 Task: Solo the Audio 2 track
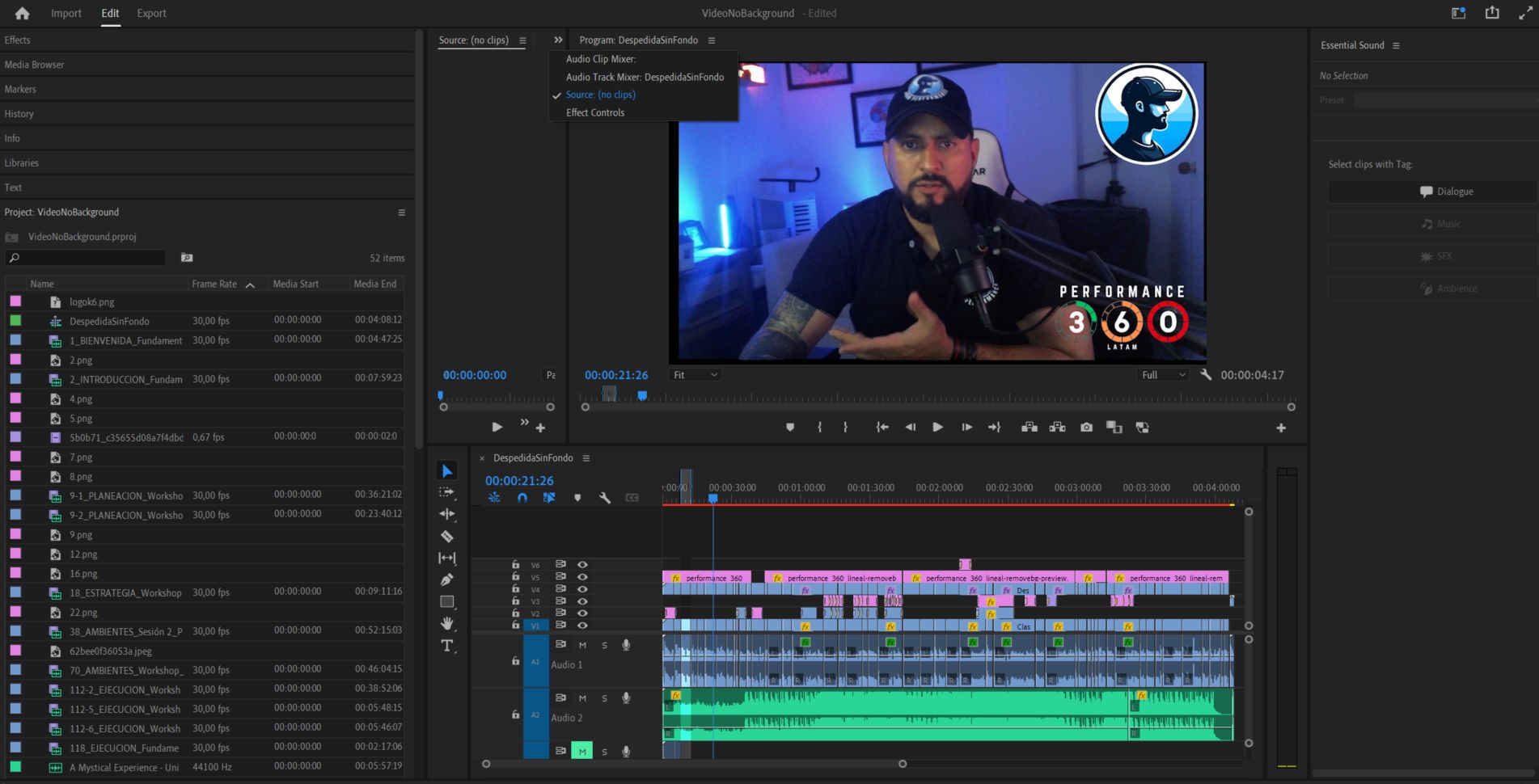(x=604, y=698)
